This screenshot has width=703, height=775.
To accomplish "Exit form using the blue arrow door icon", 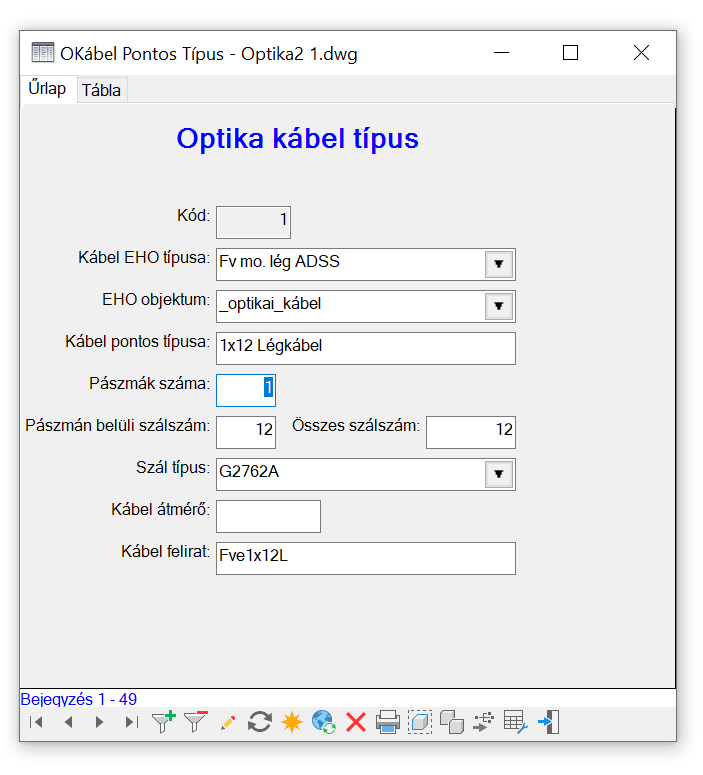I will point(548,722).
